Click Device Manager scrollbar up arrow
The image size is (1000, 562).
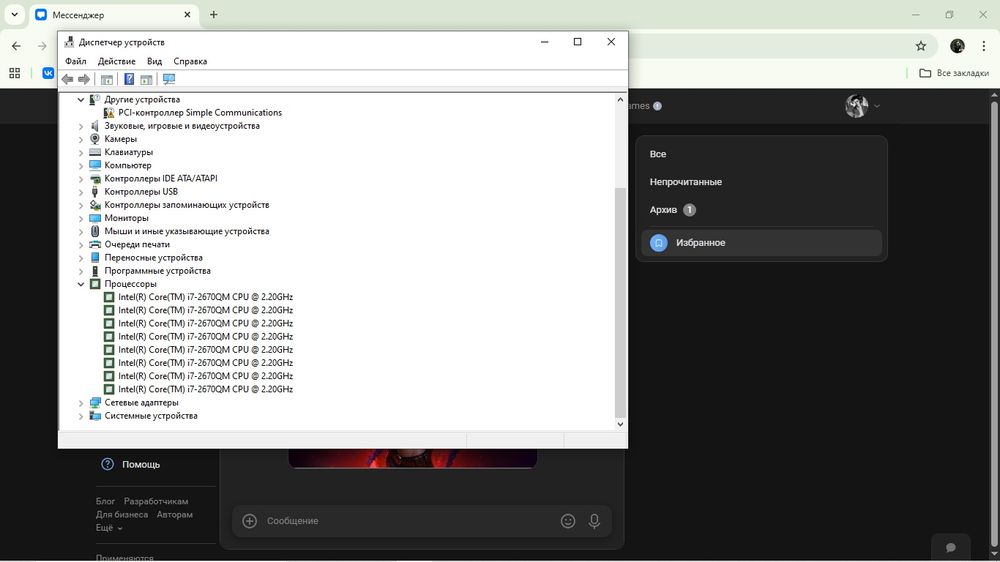tap(620, 100)
